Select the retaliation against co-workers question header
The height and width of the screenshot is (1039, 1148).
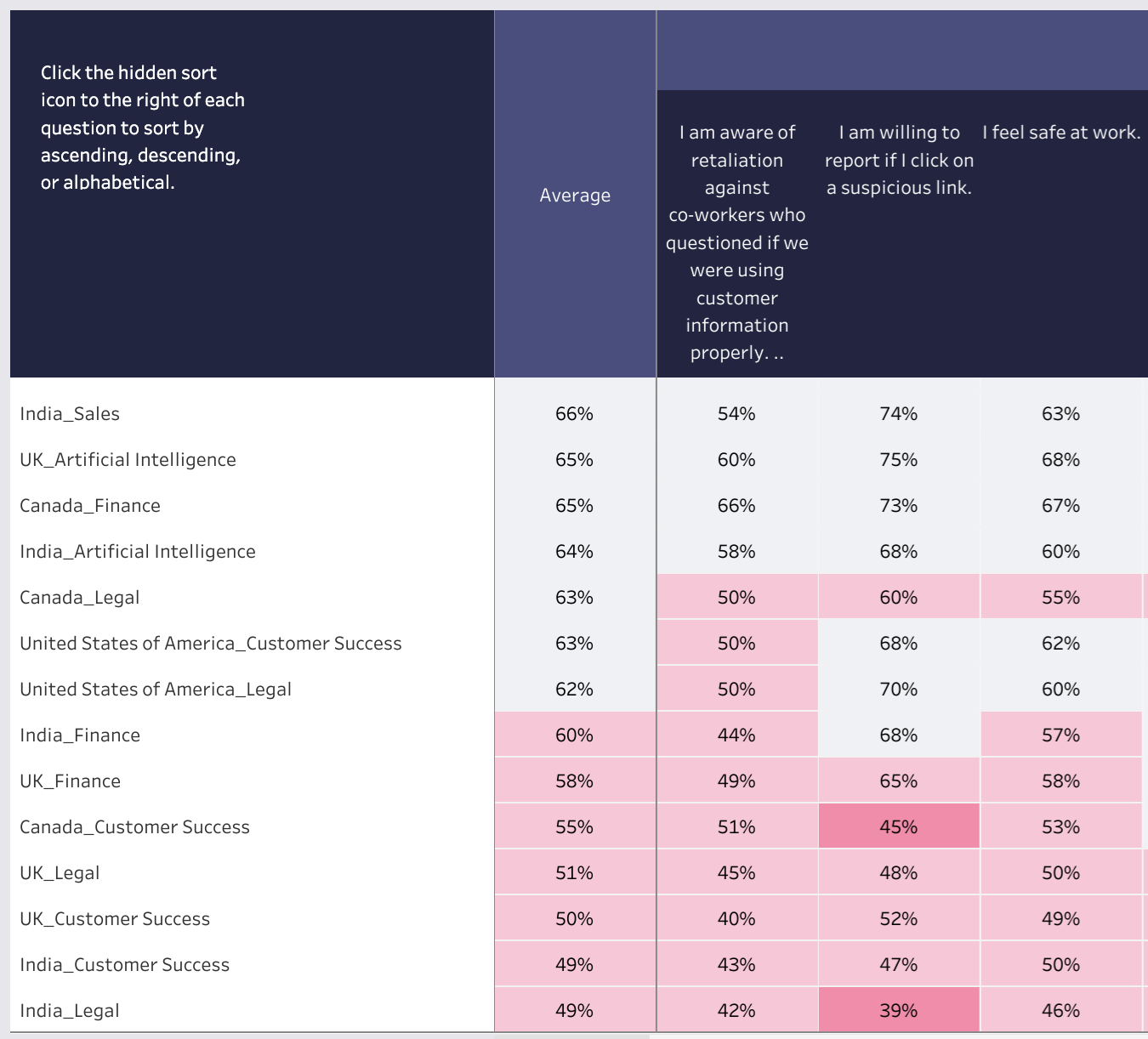click(x=737, y=242)
